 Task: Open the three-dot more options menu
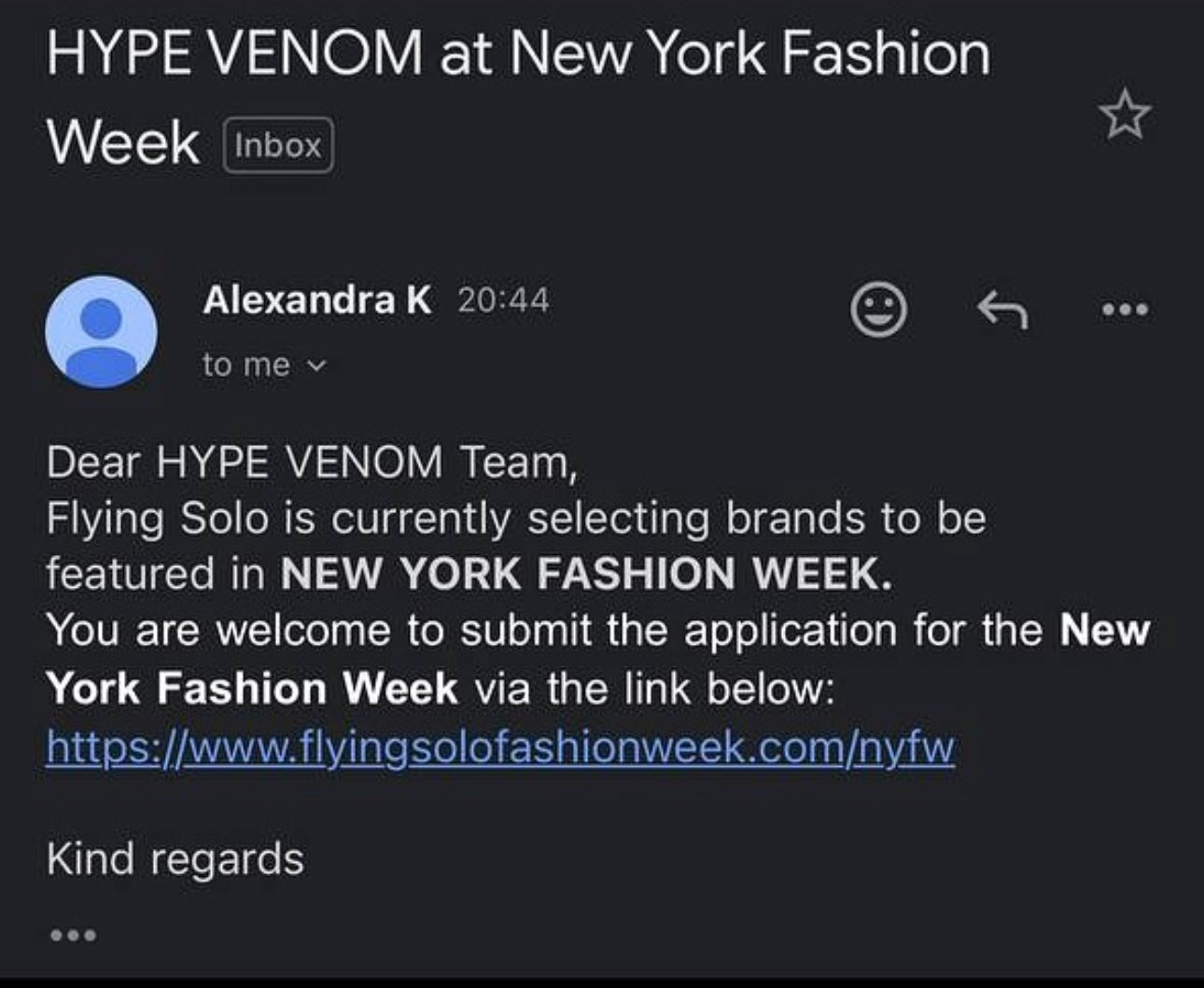(1124, 309)
